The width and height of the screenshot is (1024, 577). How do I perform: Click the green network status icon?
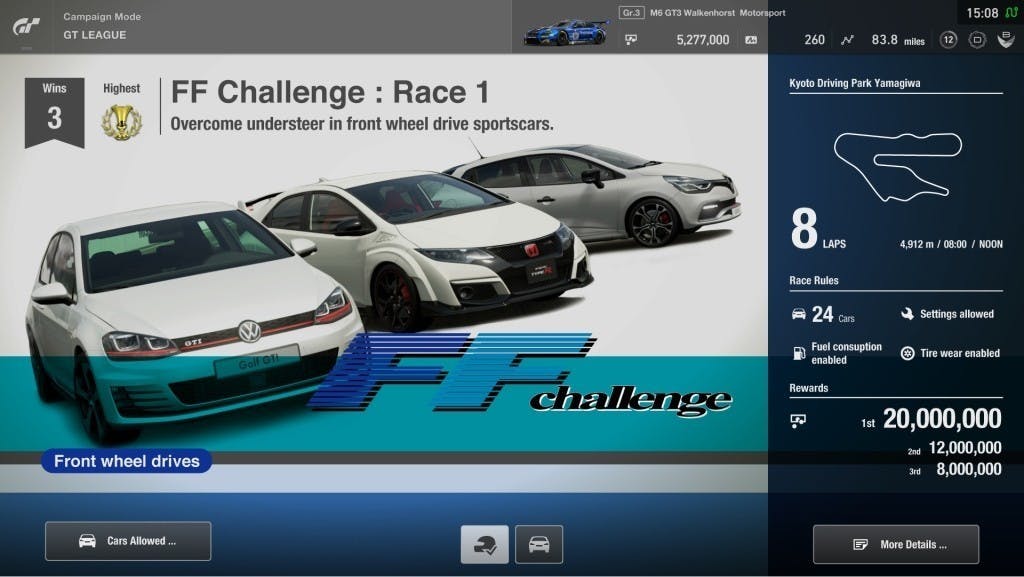pyautogui.click(x=1011, y=13)
